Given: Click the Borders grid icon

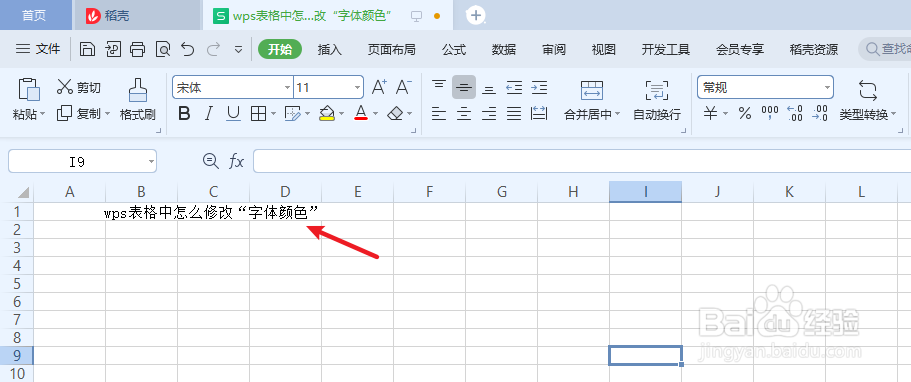Looking at the screenshot, I should (x=258, y=113).
